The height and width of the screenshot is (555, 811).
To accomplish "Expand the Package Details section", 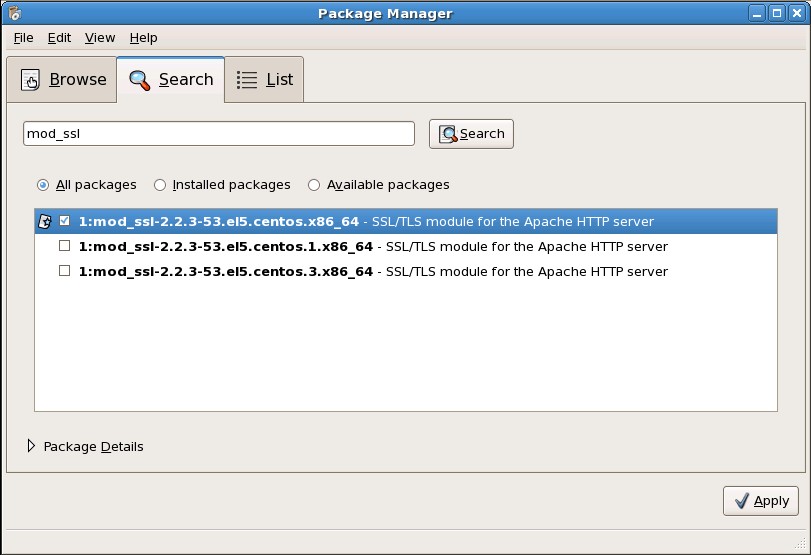I will click(31, 446).
